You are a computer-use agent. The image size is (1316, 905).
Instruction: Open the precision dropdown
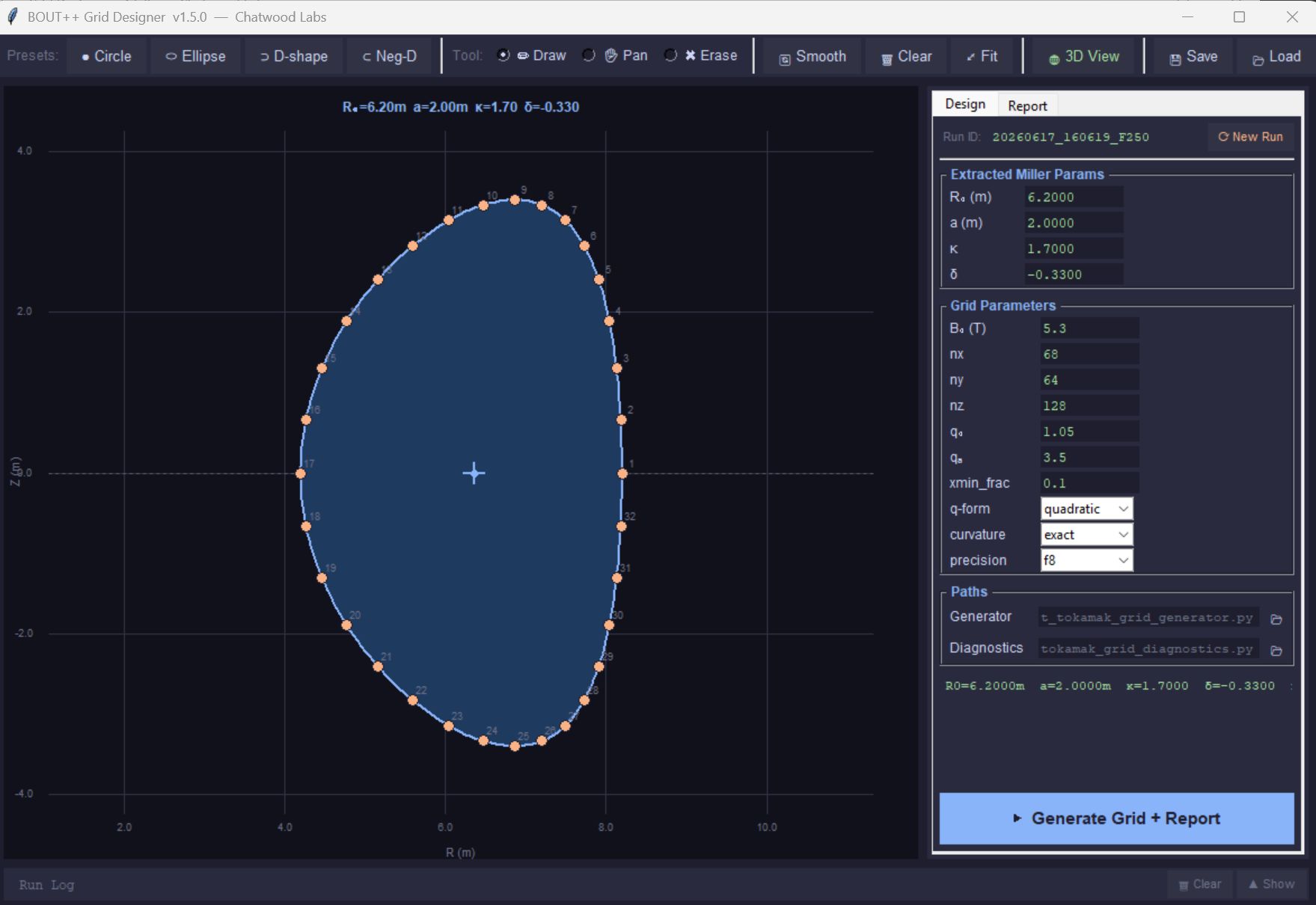click(1086, 560)
